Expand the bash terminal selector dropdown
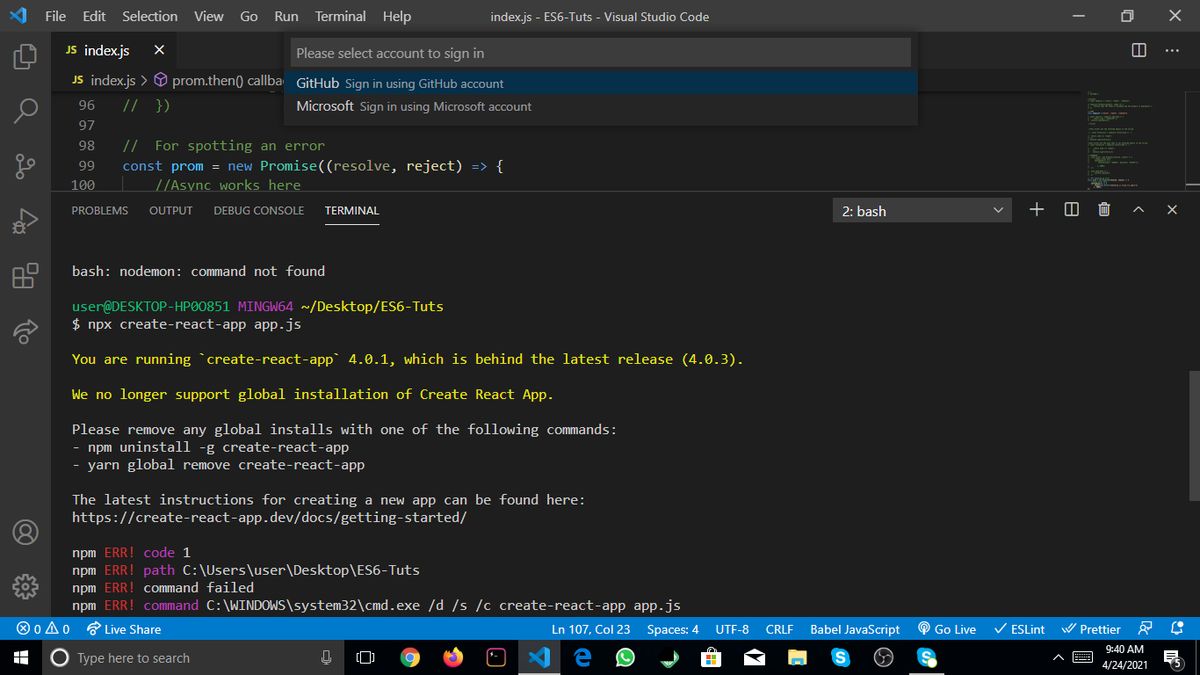Screen dimensions: 1200x675 tap(921, 211)
